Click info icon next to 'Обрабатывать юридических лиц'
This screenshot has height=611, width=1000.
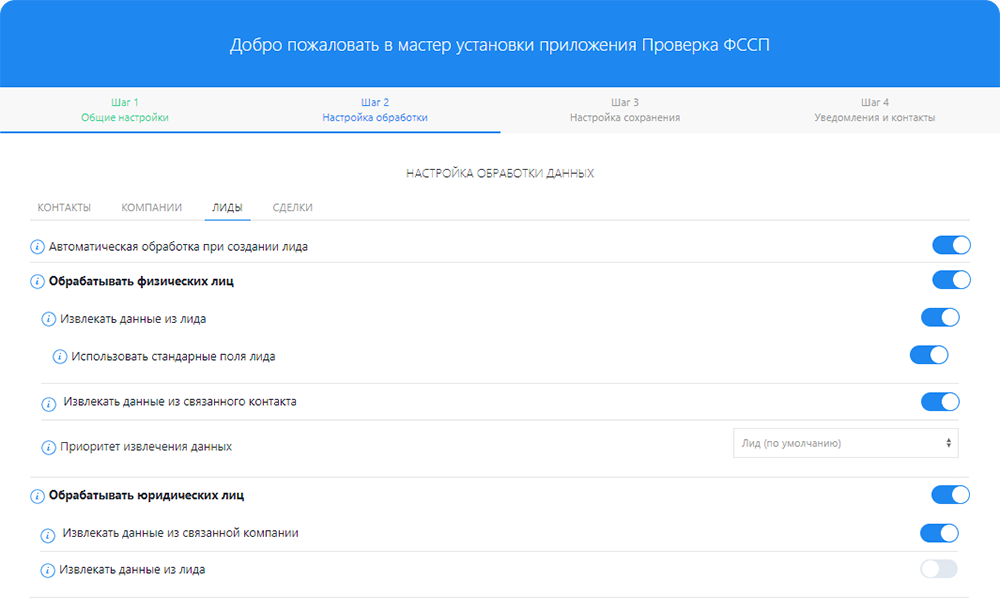tap(38, 495)
